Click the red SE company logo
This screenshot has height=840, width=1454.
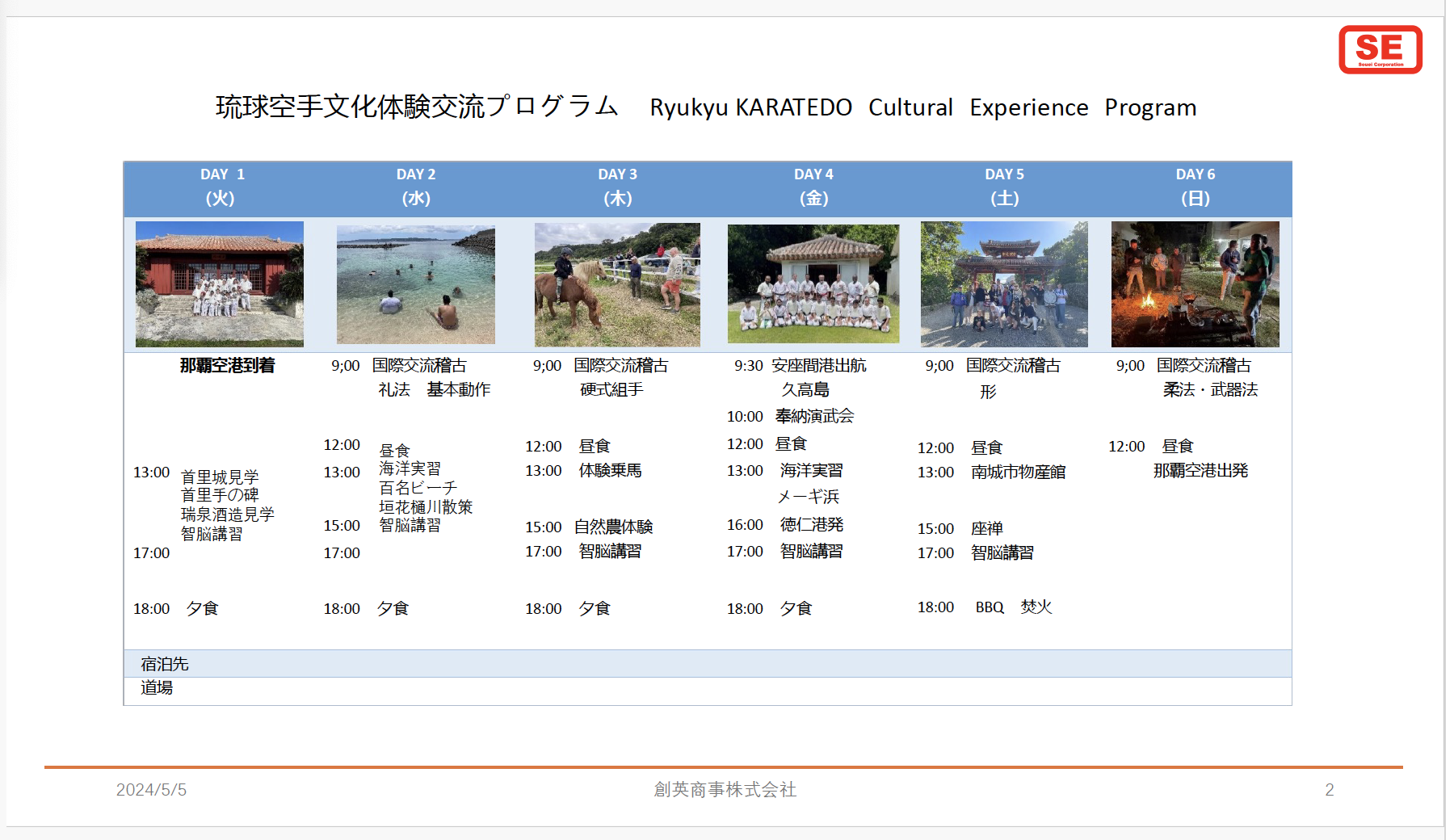click(x=1380, y=50)
